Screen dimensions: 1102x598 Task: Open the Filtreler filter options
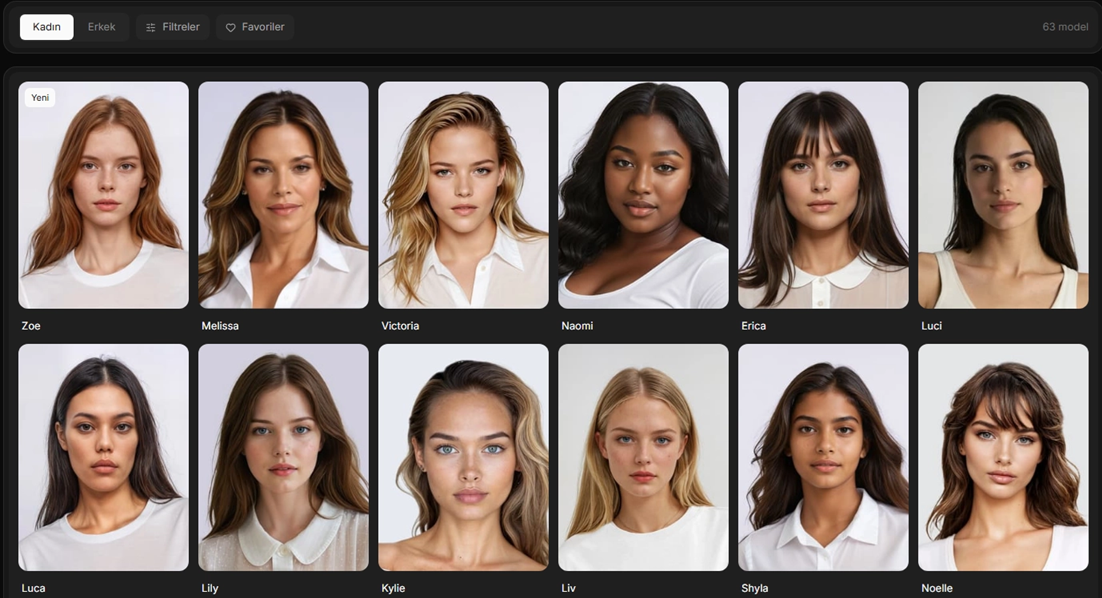coord(172,27)
